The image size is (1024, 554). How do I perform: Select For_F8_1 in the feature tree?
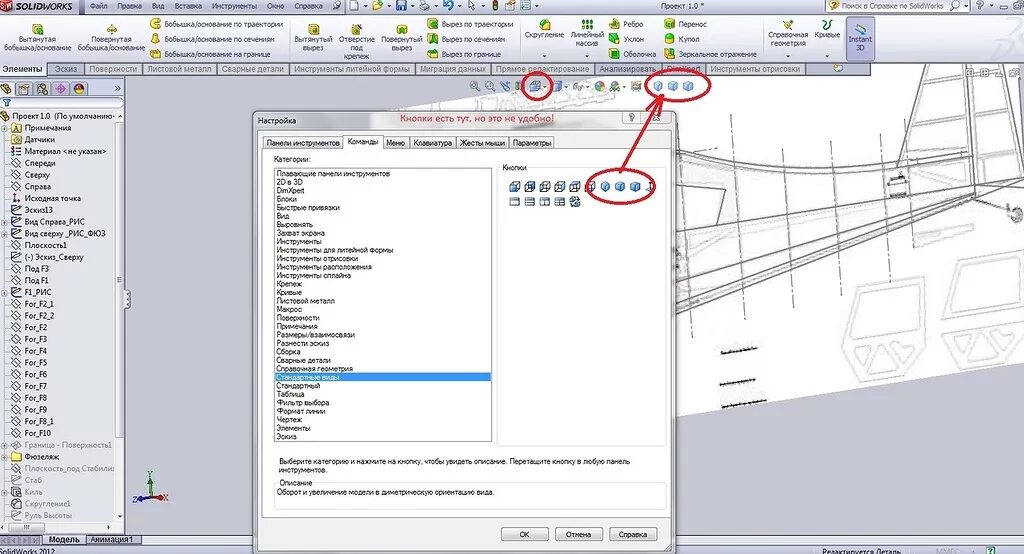point(39,421)
